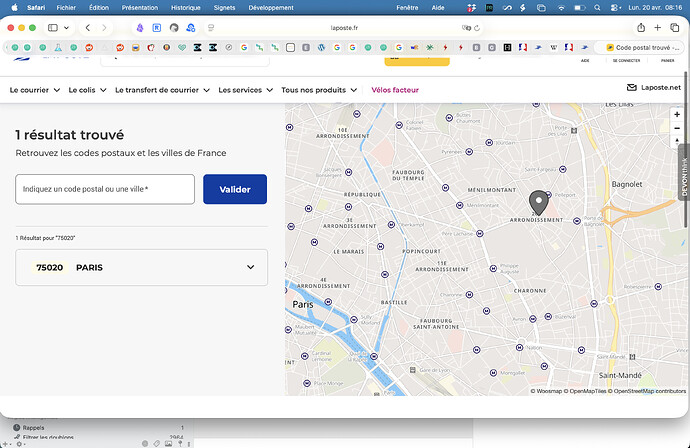690x448 pixels.
Task: Open the Wikipedia W favorite bookmark
Action: (x=554, y=48)
